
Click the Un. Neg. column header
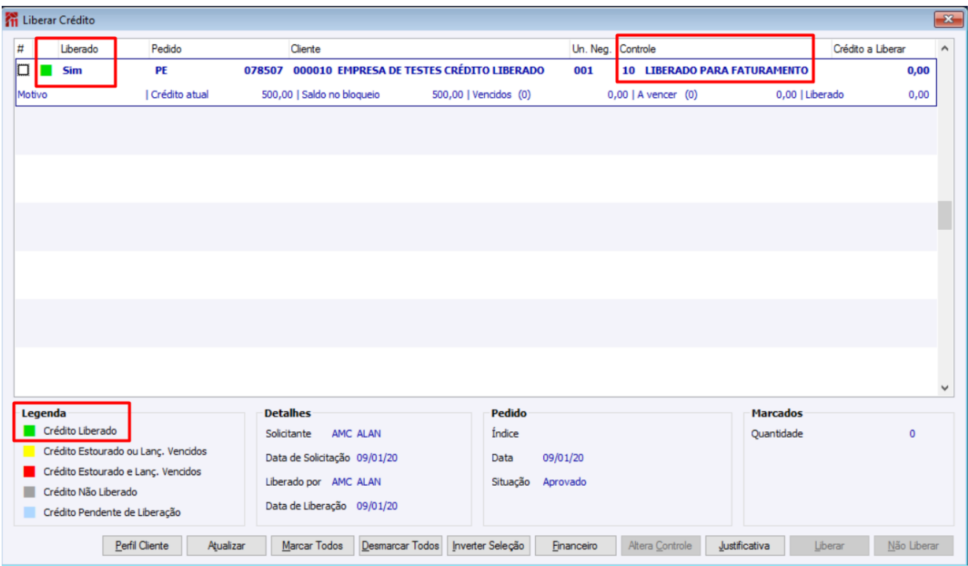[591, 49]
